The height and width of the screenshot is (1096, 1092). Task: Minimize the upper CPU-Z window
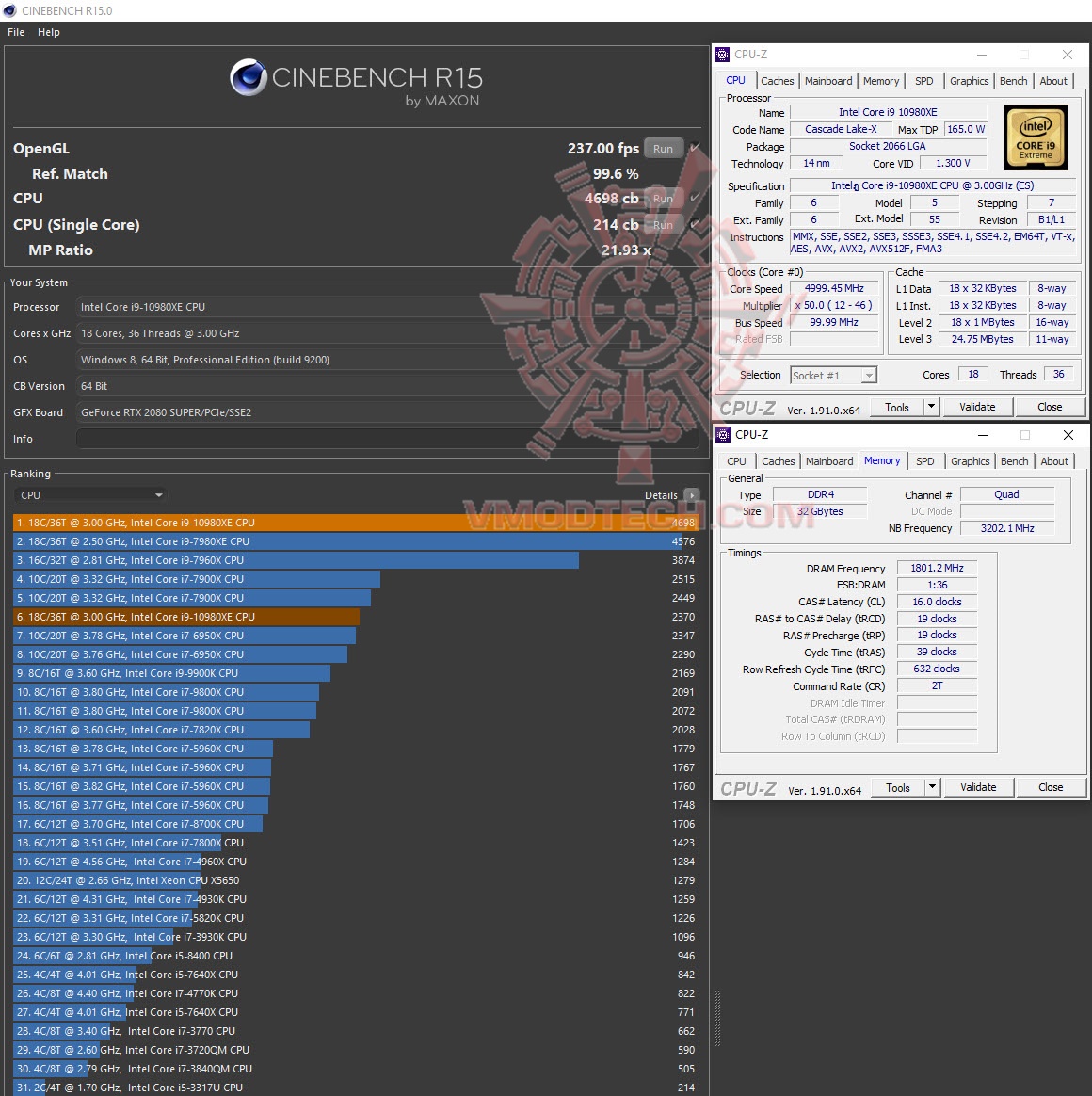982,55
